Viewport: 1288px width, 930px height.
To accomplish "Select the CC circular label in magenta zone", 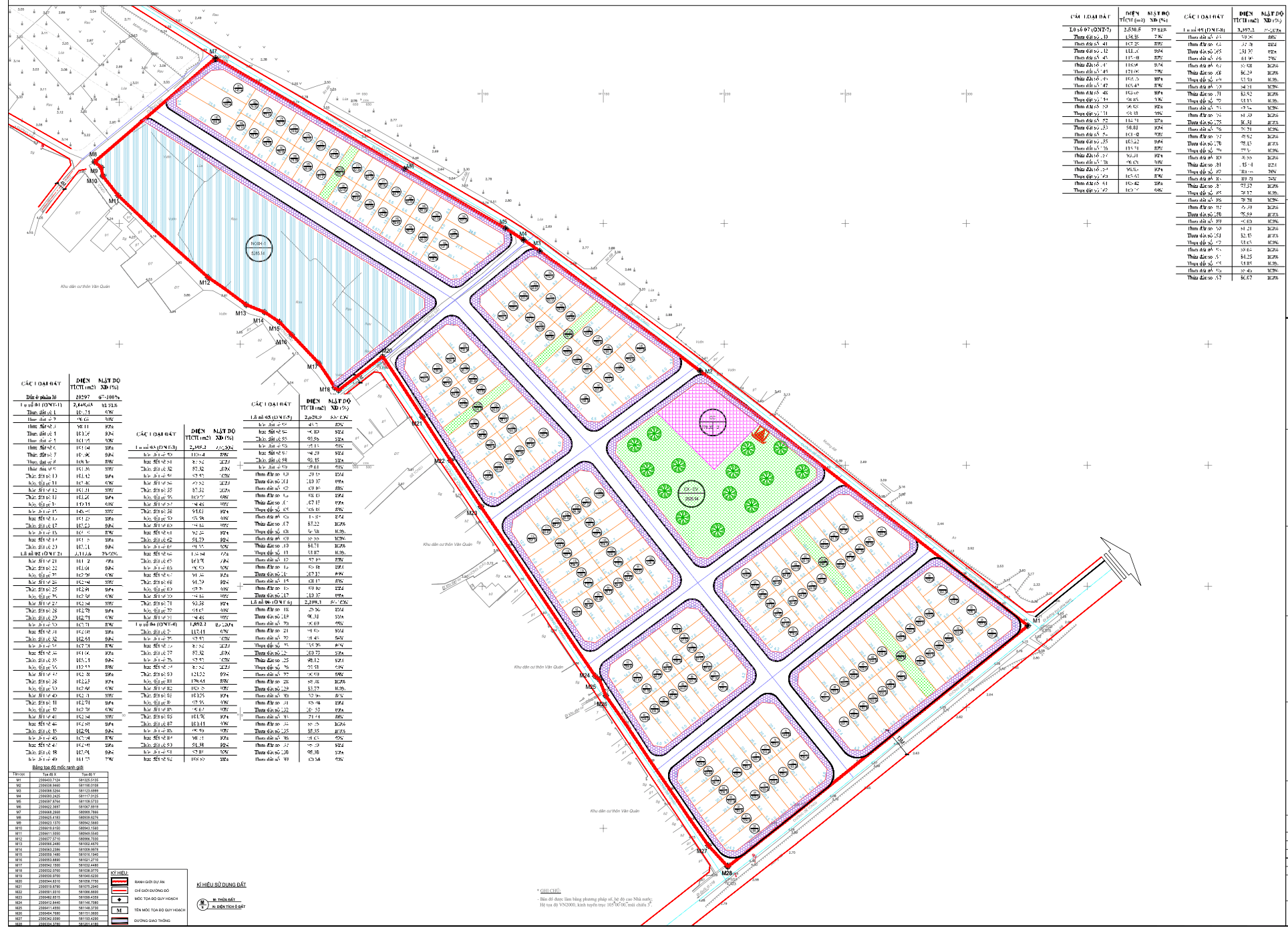I will pyautogui.click(x=712, y=423).
